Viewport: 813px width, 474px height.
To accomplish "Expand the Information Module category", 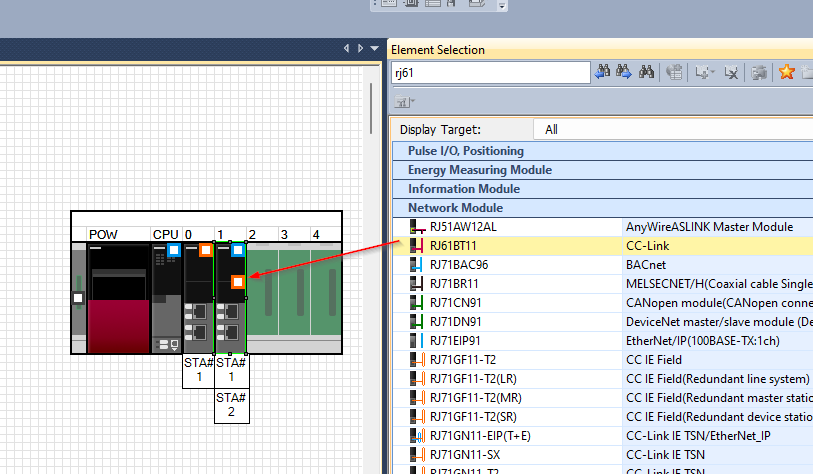I will [602, 189].
